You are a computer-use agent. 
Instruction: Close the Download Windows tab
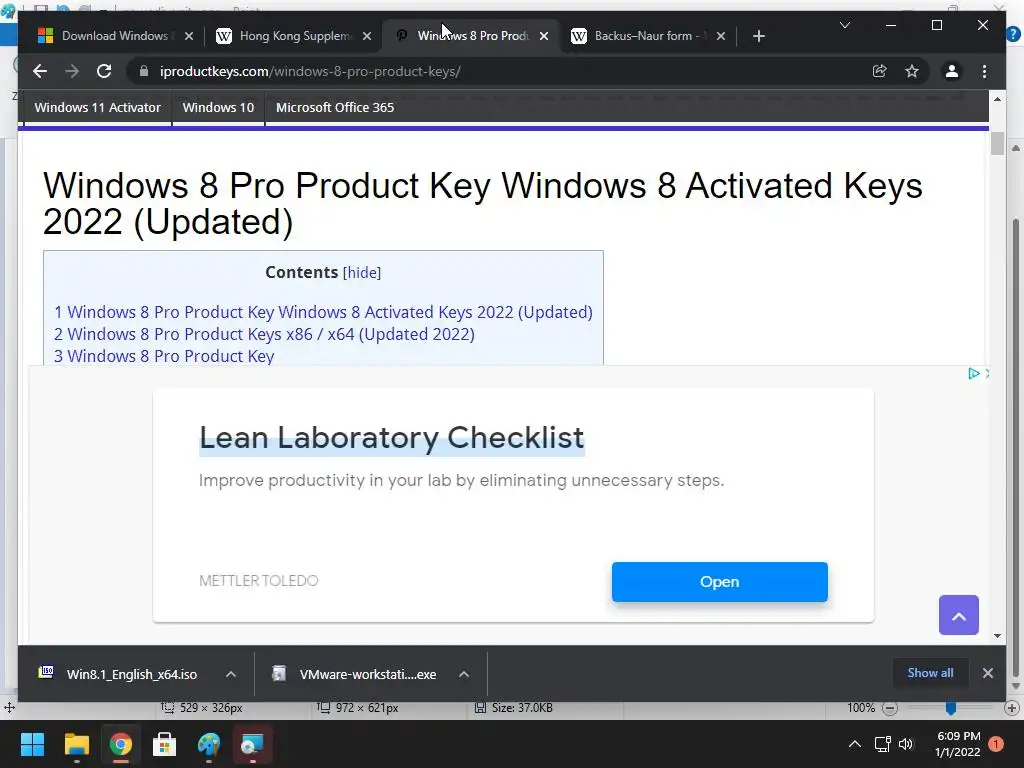[x=189, y=36]
